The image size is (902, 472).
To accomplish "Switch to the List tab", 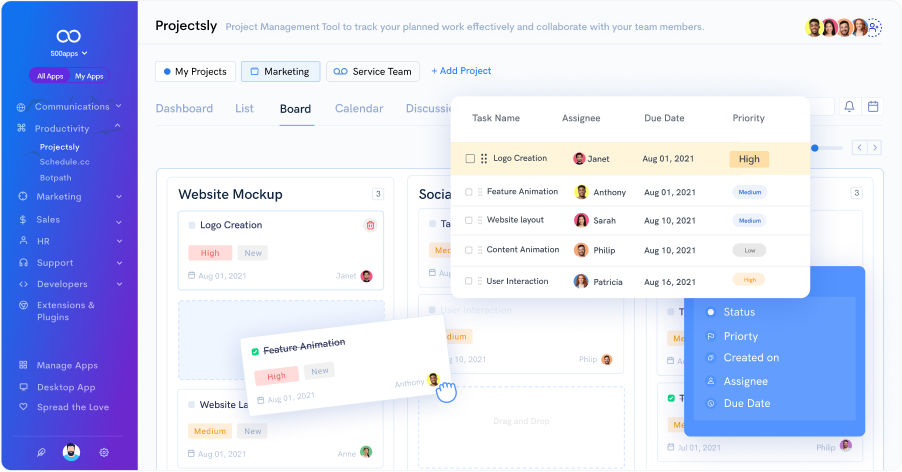I will [244, 109].
